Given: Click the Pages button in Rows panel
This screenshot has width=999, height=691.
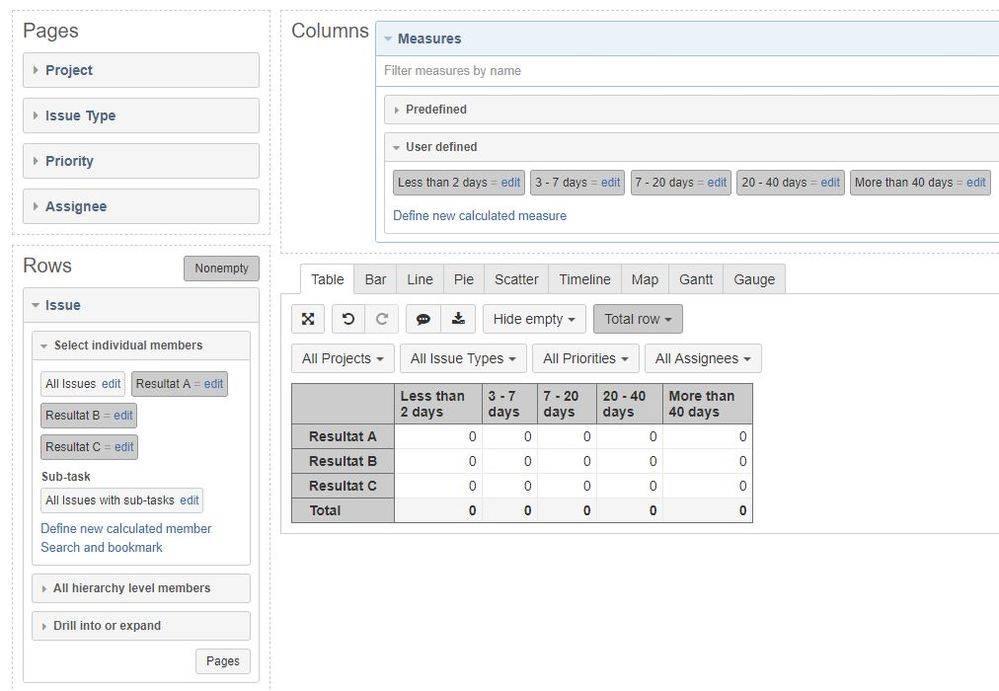Looking at the screenshot, I should pyautogui.click(x=223, y=661).
